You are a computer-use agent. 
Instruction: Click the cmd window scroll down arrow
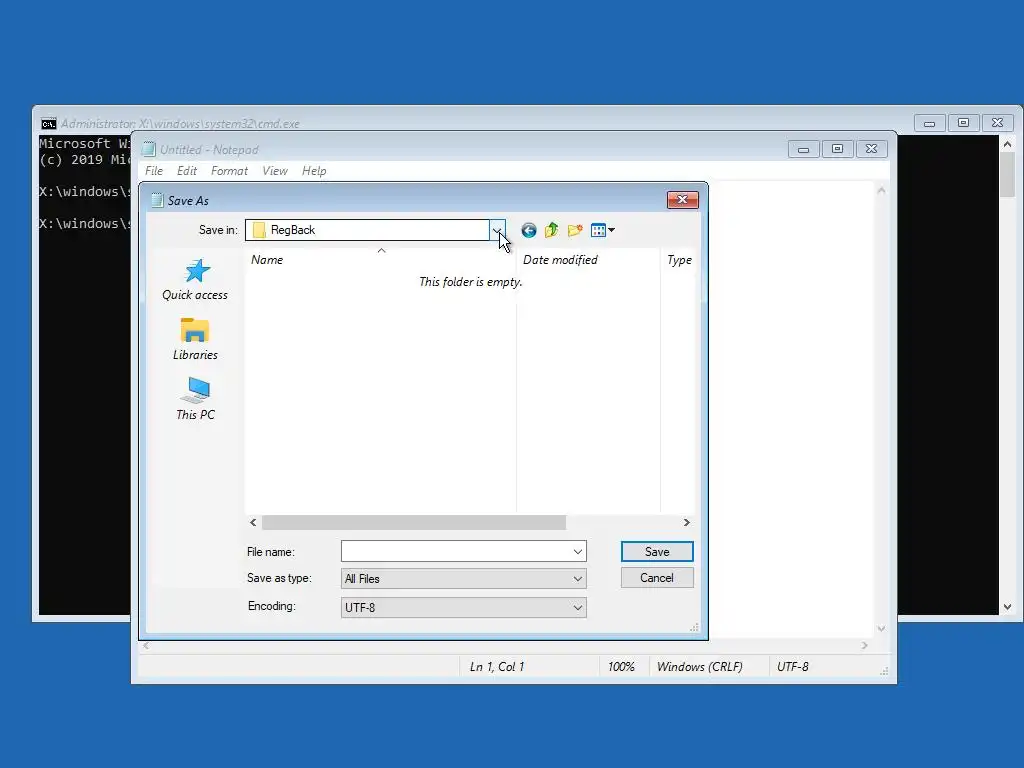(x=1008, y=607)
